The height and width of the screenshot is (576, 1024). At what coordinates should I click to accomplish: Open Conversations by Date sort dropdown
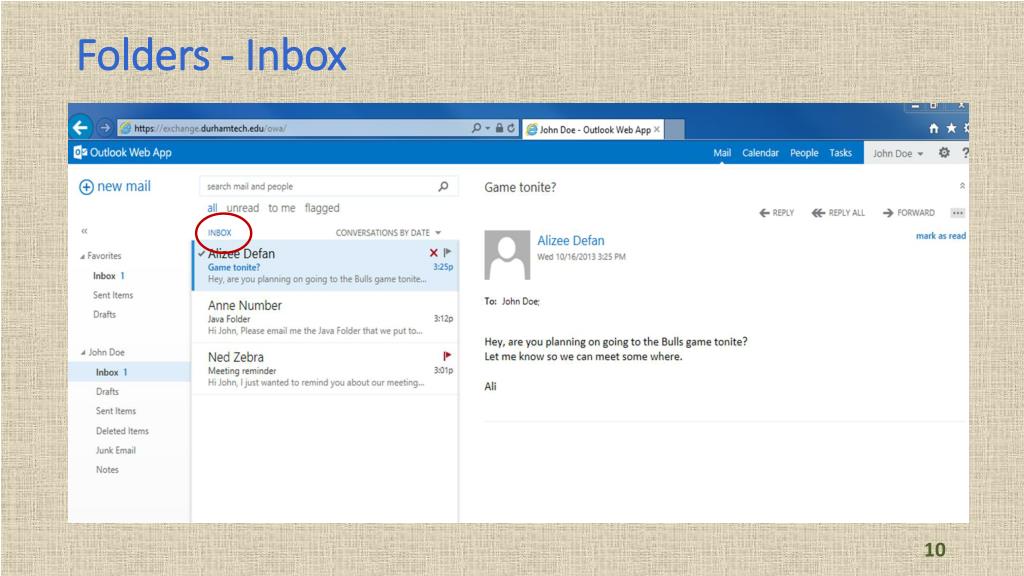pyautogui.click(x=389, y=232)
